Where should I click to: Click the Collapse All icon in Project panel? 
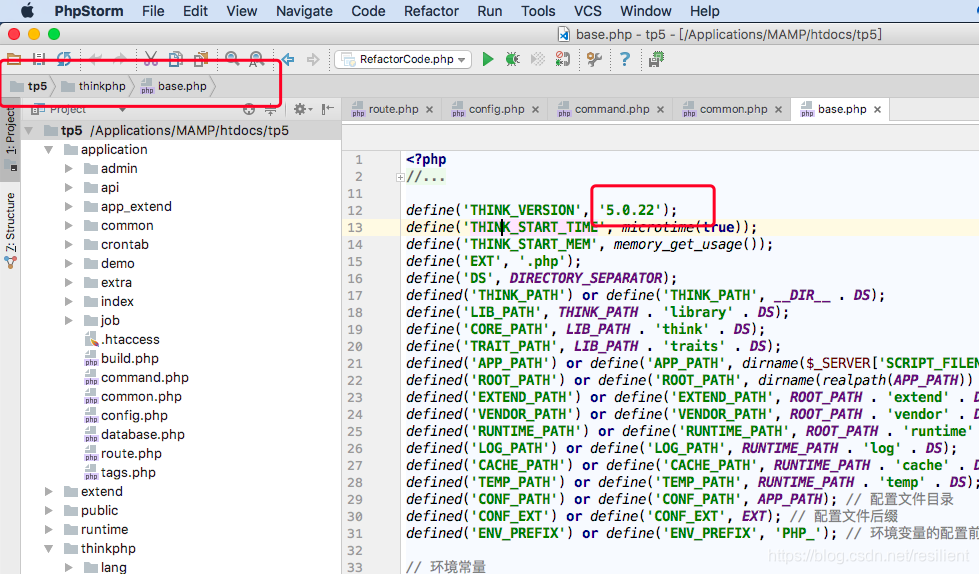click(x=270, y=110)
